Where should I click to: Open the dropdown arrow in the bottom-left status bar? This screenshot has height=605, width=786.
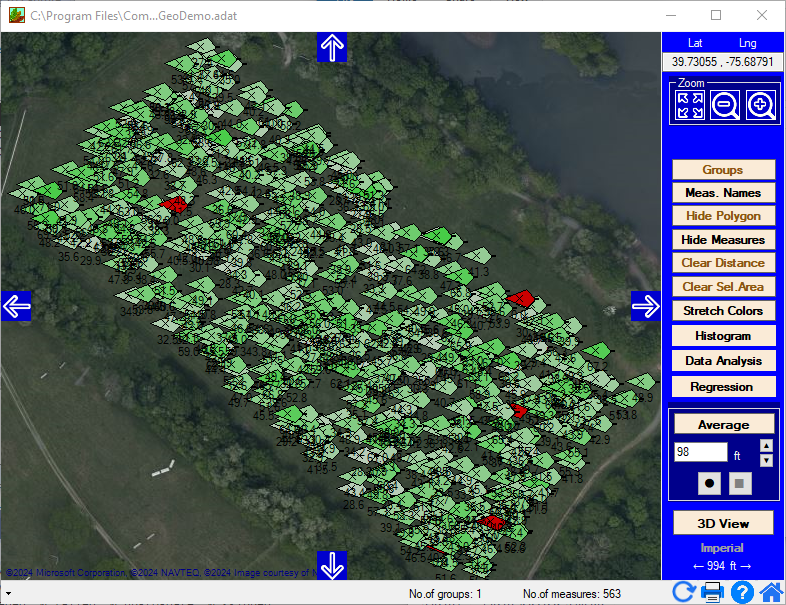pyautogui.click(x=8, y=594)
